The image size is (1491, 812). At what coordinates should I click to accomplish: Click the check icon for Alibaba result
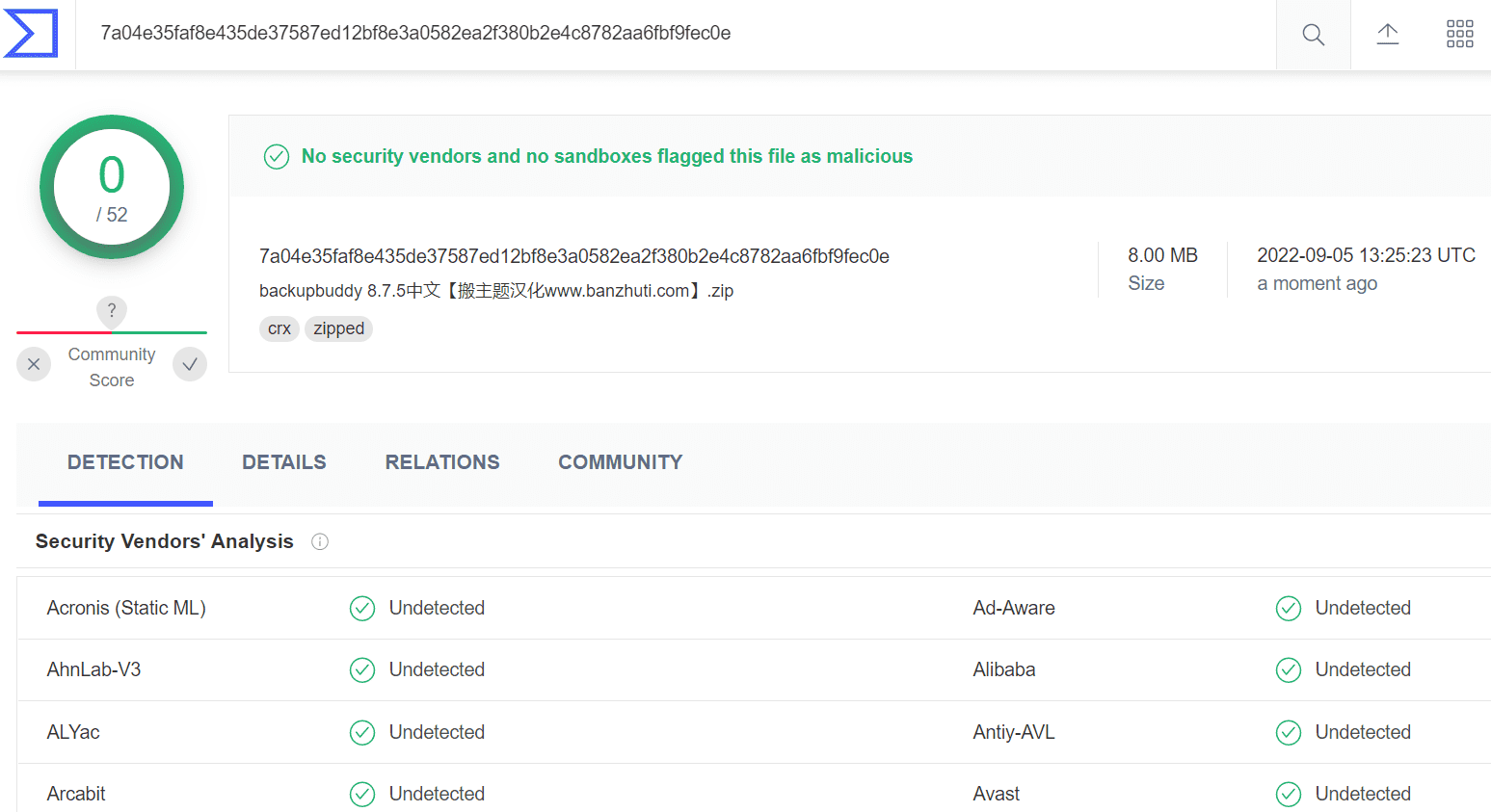(1289, 669)
